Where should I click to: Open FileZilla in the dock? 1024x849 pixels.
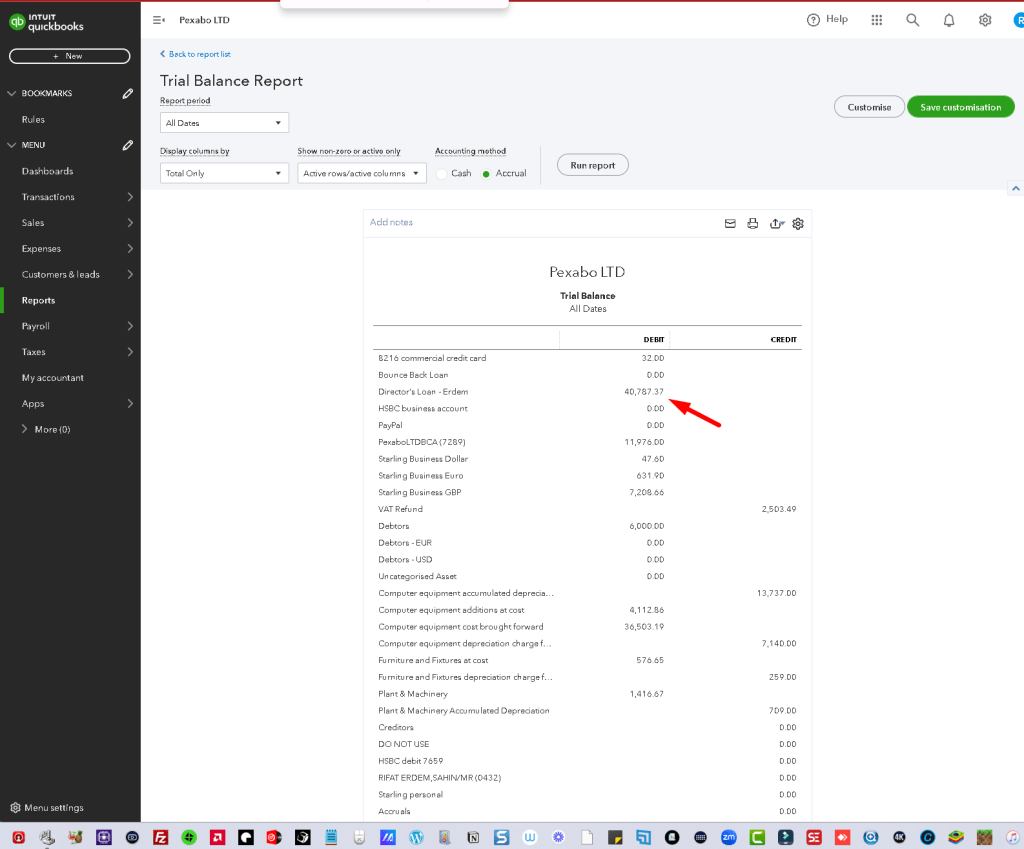161,837
